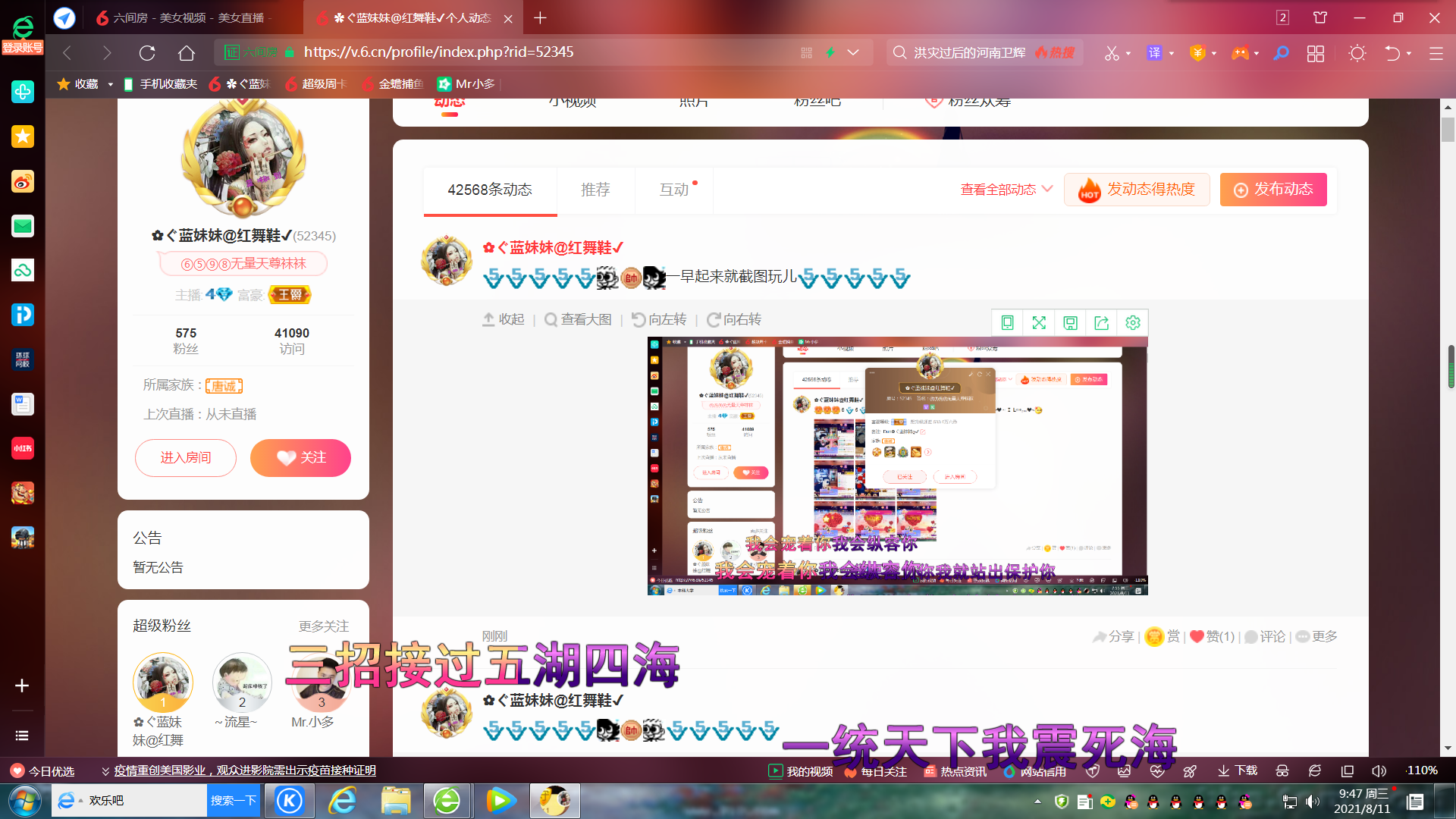Save the post image icon
Viewport: 1456px width, 819px height.
pos(1070,323)
